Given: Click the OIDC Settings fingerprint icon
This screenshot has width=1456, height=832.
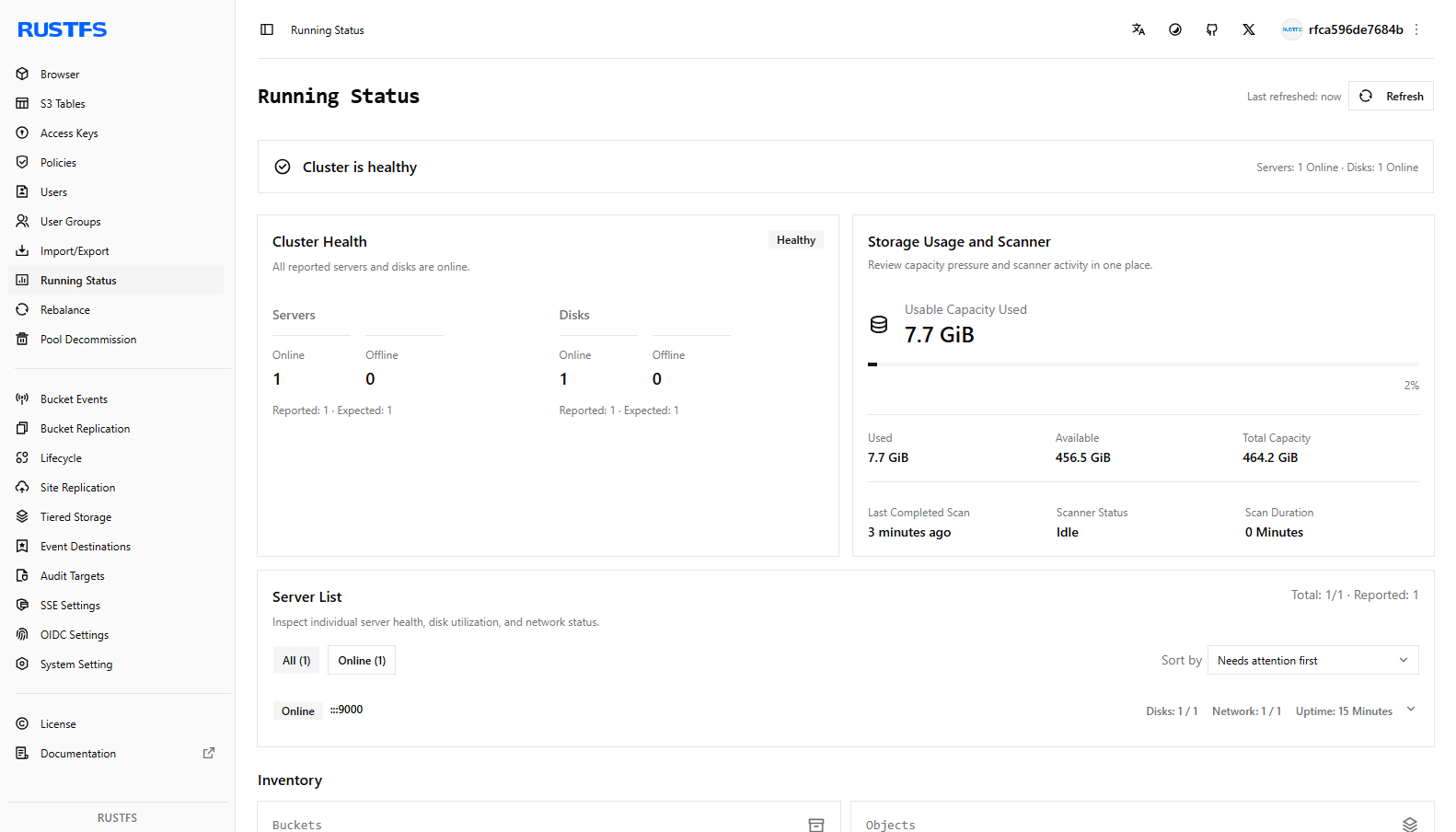Looking at the screenshot, I should pyautogui.click(x=22, y=634).
